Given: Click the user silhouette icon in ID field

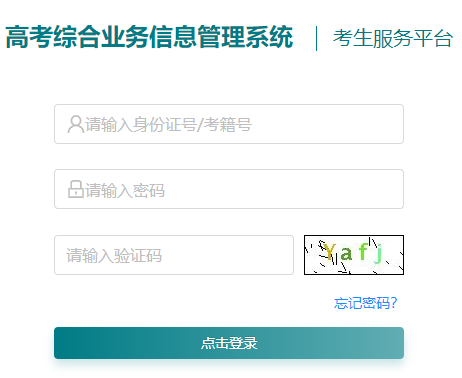Looking at the screenshot, I should (76, 124).
